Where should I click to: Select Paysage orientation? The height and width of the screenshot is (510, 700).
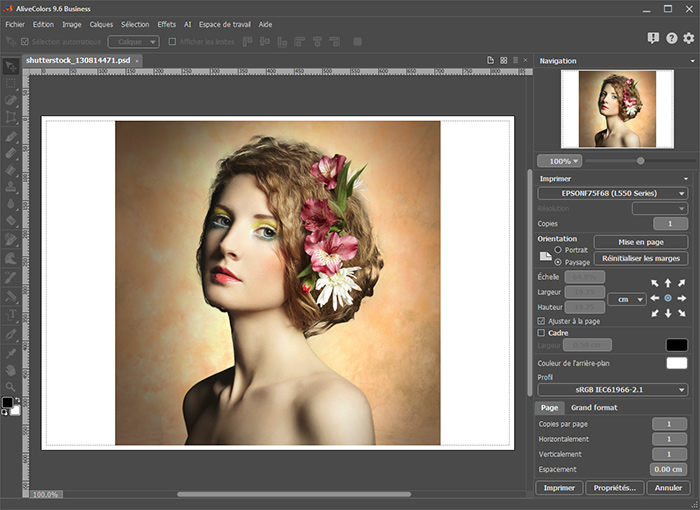(558, 262)
